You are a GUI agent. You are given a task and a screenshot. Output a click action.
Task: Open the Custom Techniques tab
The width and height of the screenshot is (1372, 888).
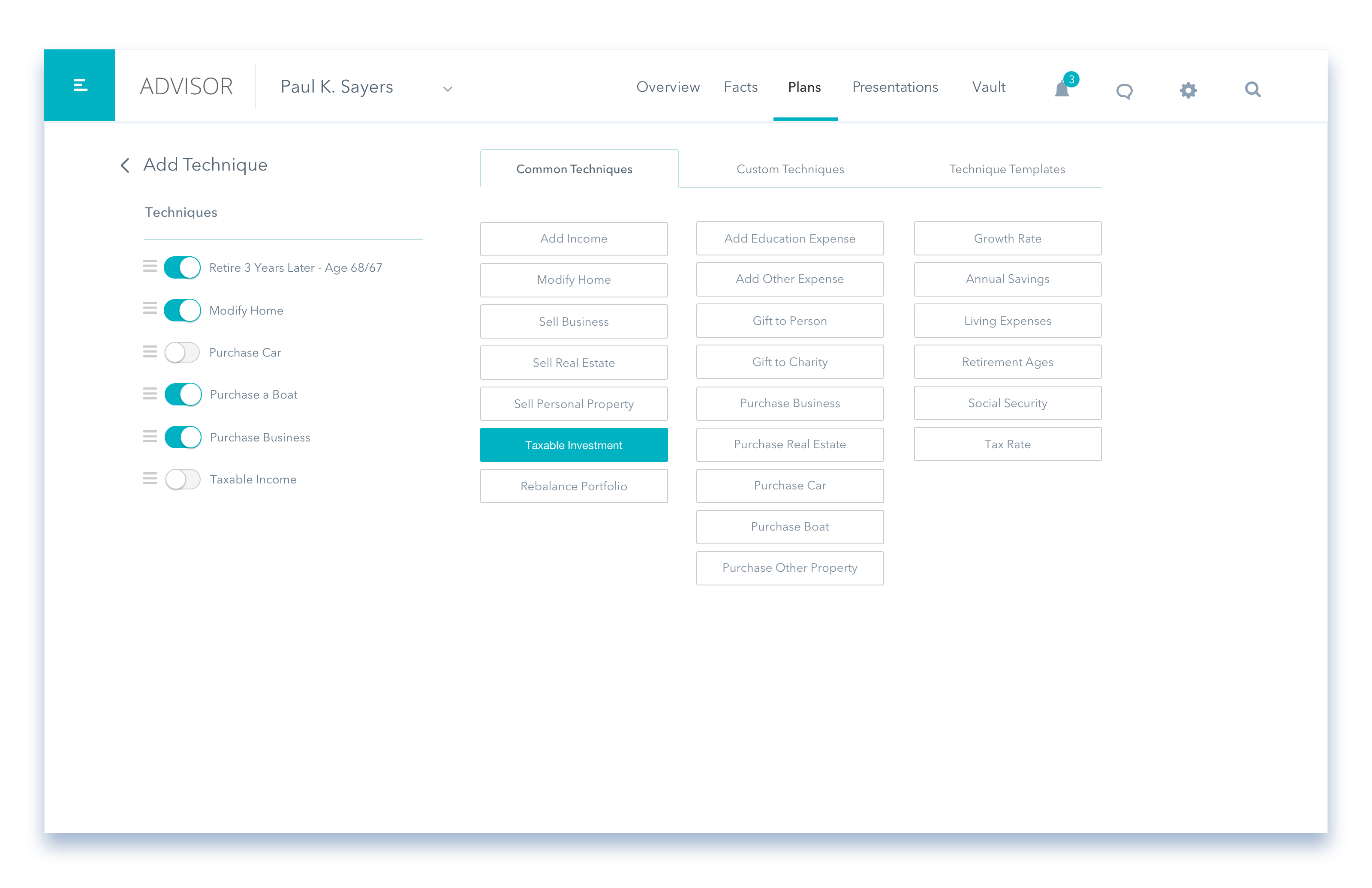[x=790, y=168]
